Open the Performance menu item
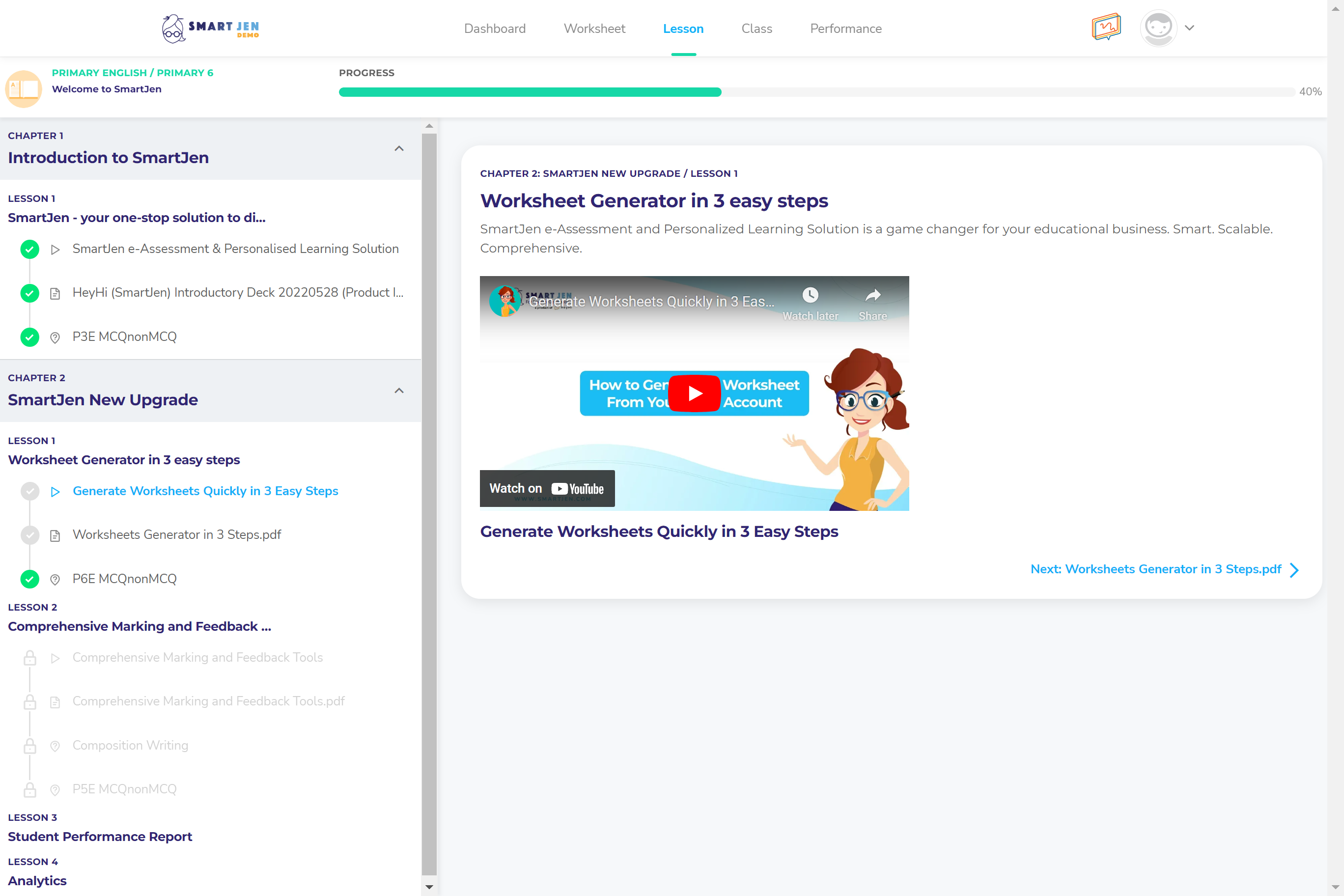Viewport: 1344px width, 896px height. (x=846, y=28)
